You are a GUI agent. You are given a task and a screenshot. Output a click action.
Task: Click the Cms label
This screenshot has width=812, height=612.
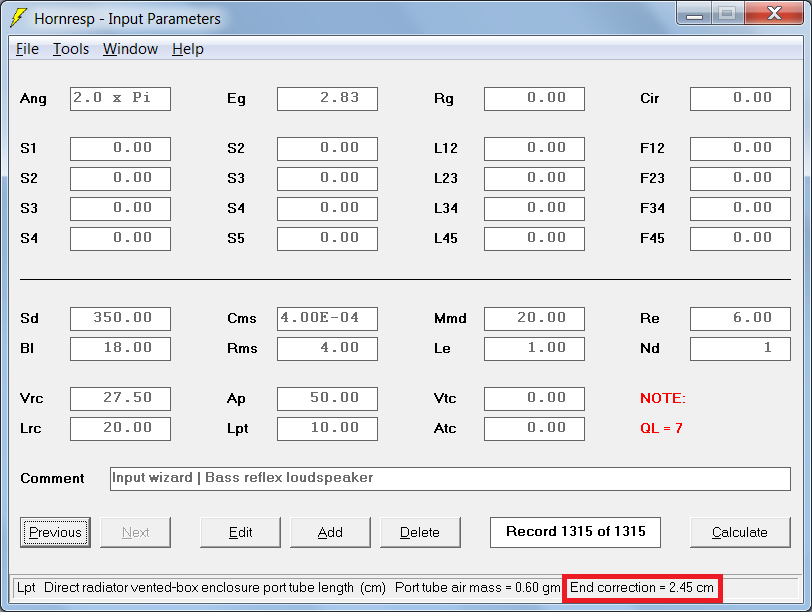point(242,318)
